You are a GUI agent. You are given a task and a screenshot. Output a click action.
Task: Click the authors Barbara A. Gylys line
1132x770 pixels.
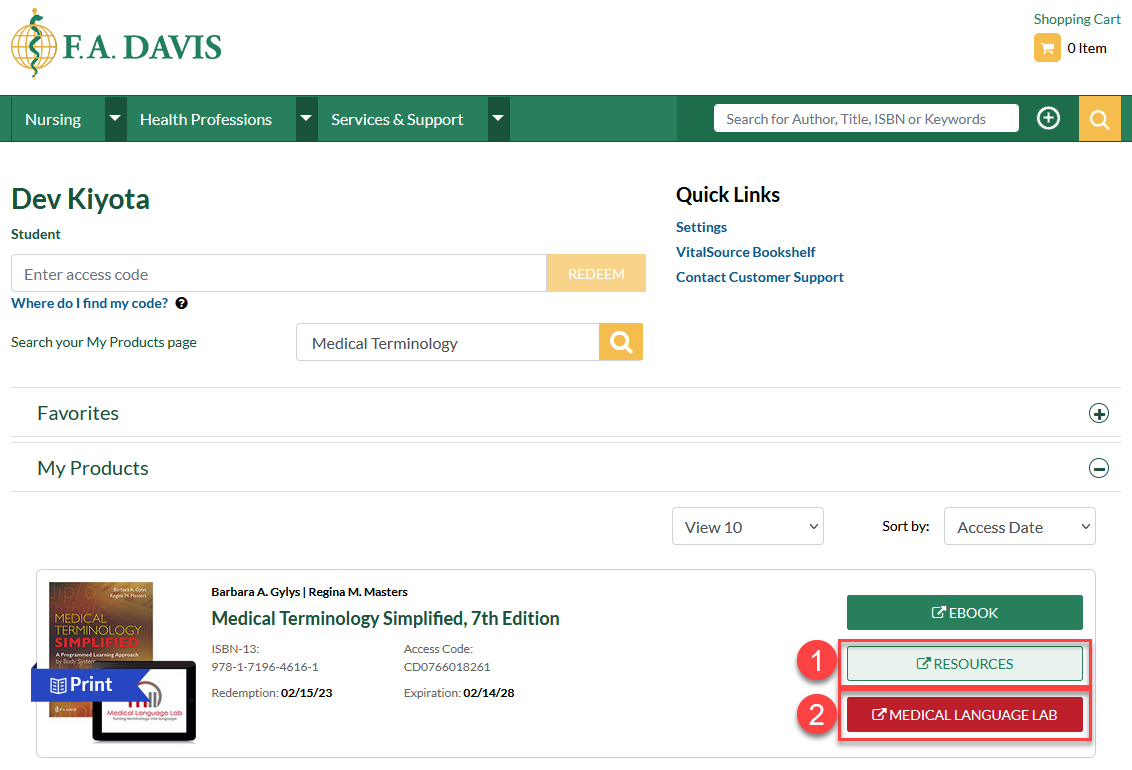310,592
